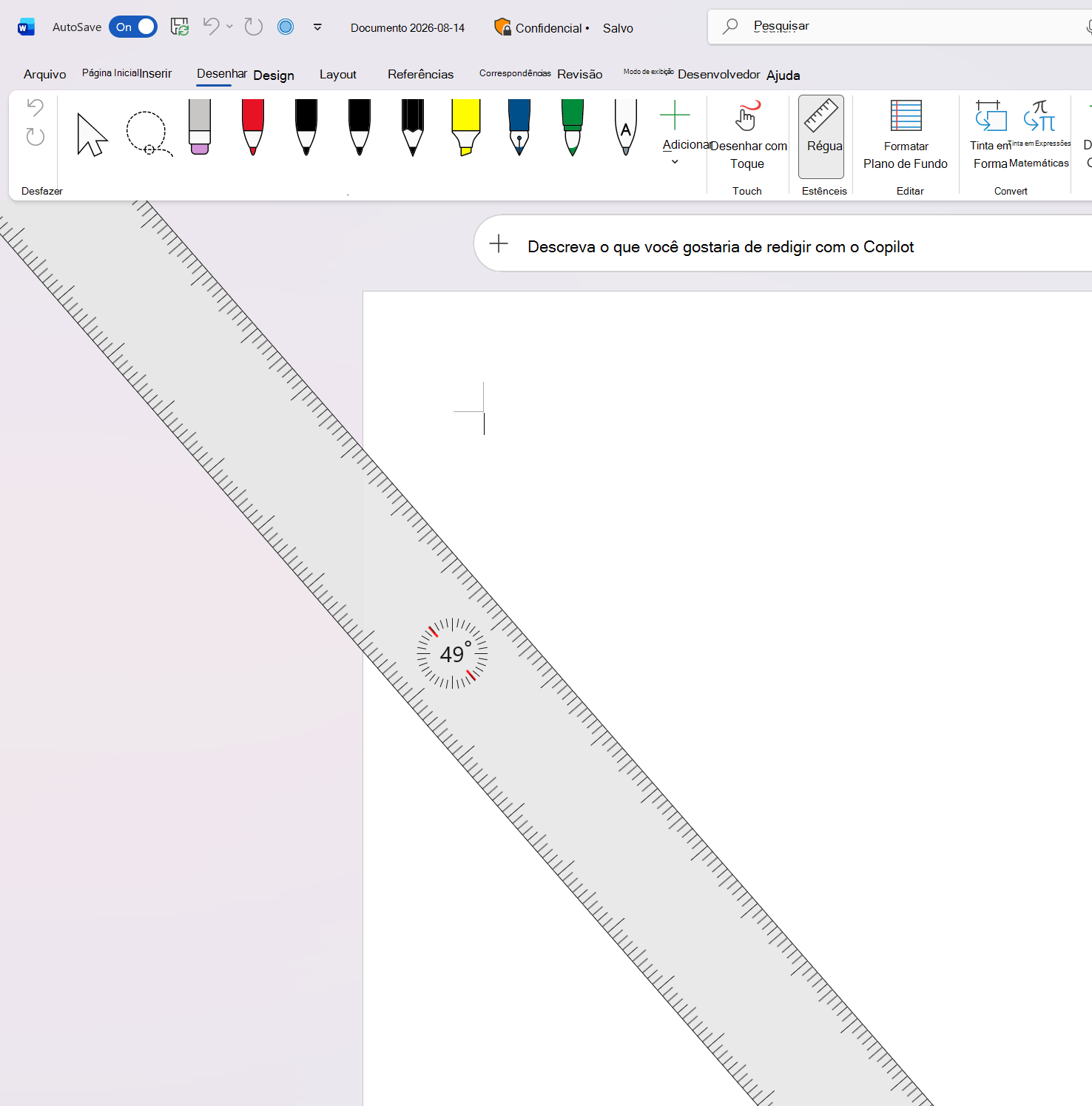Image resolution: width=1092 pixels, height=1106 pixels.
Task: Select the Action Pen with letter A
Action: pyautogui.click(x=626, y=127)
